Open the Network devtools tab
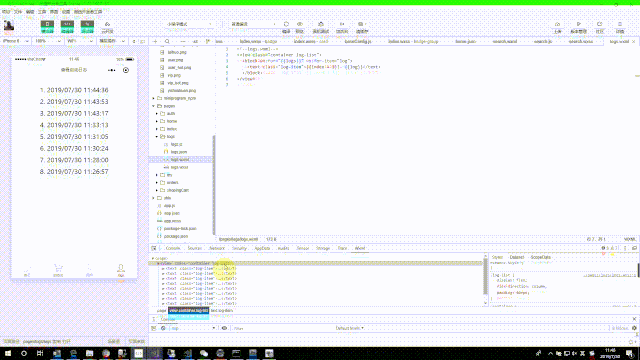 pyautogui.click(x=217, y=248)
